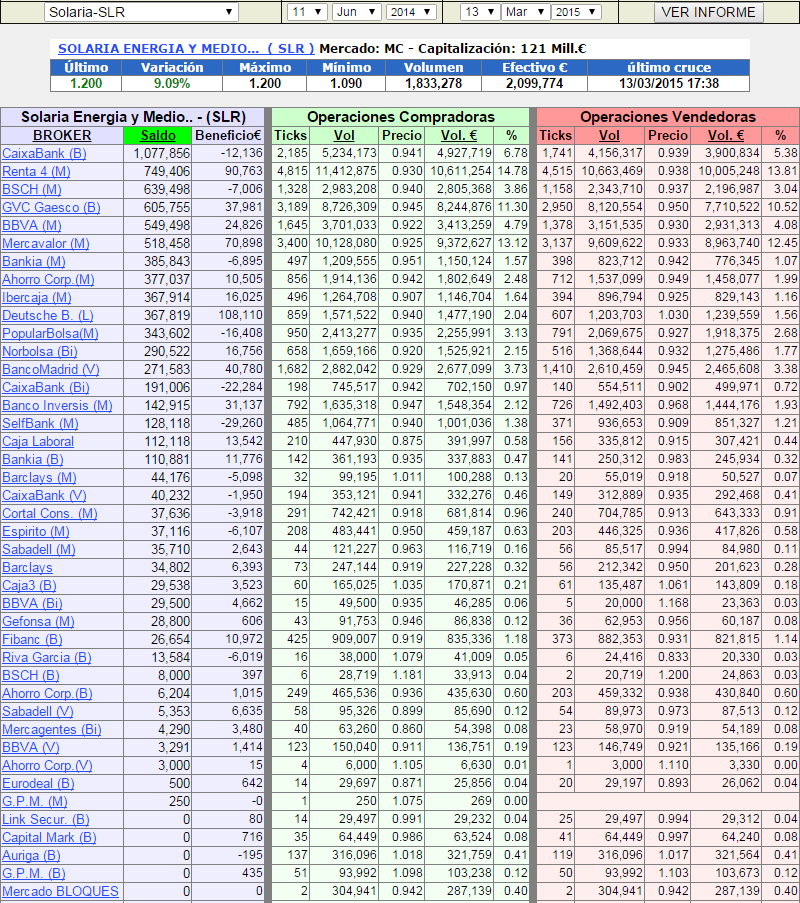Open the start day dropdown showing 11
This screenshot has width=800, height=903.
(x=307, y=12)
